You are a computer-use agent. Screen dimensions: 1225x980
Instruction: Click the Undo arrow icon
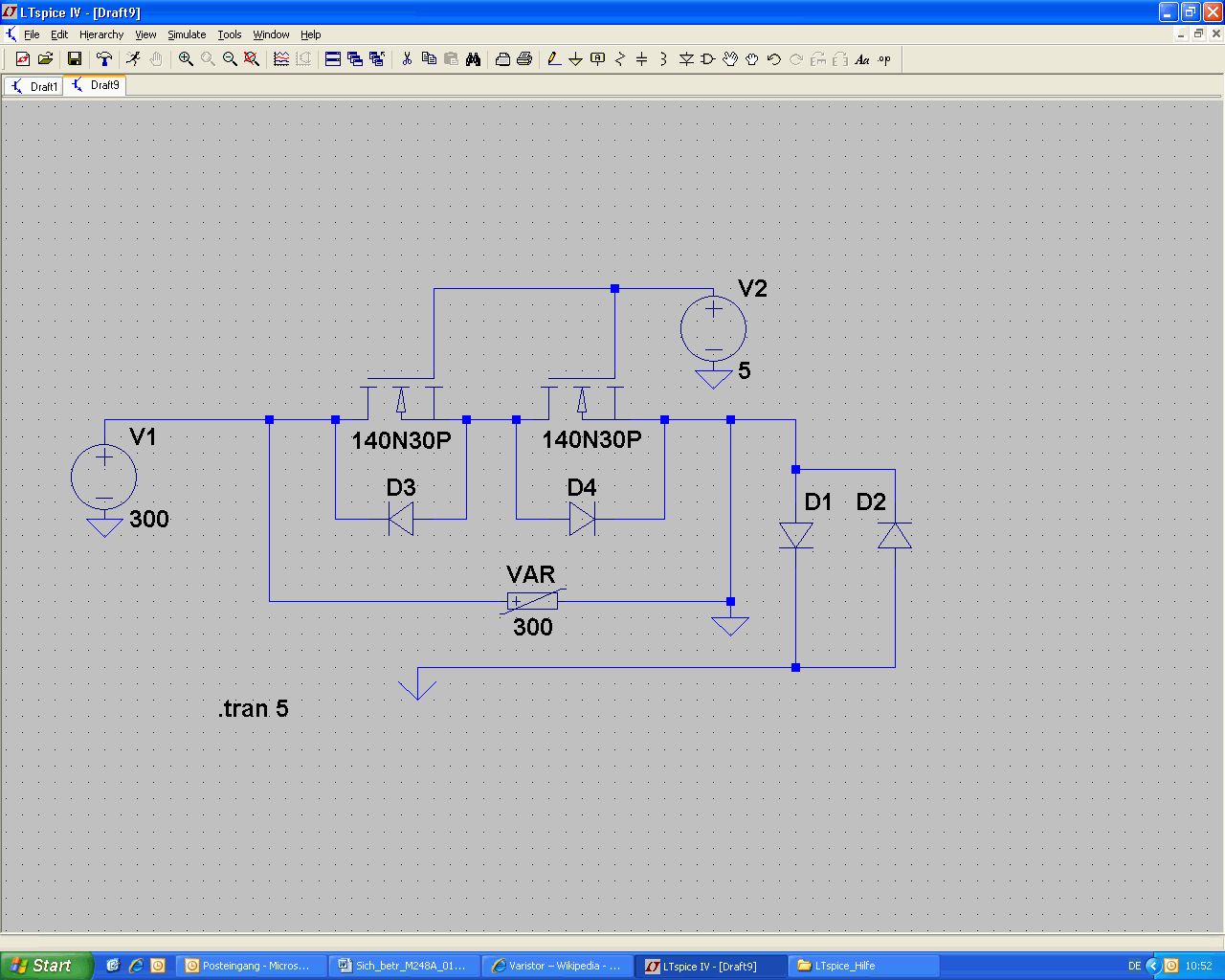(x=774, y=59)
